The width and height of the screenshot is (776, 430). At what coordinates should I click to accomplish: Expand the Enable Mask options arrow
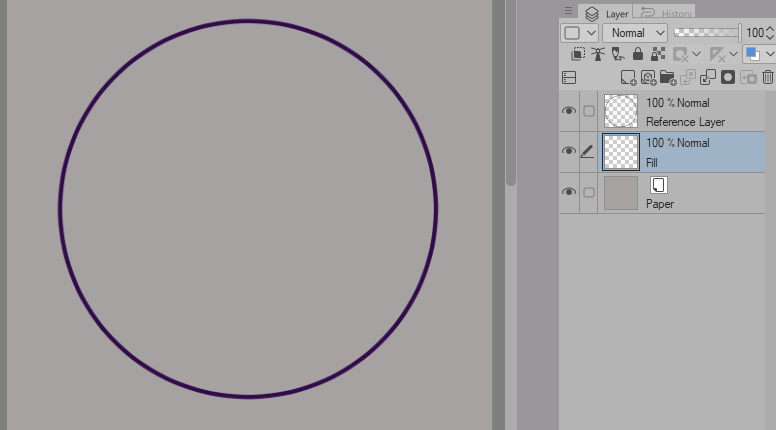click(x=696, y=54)
